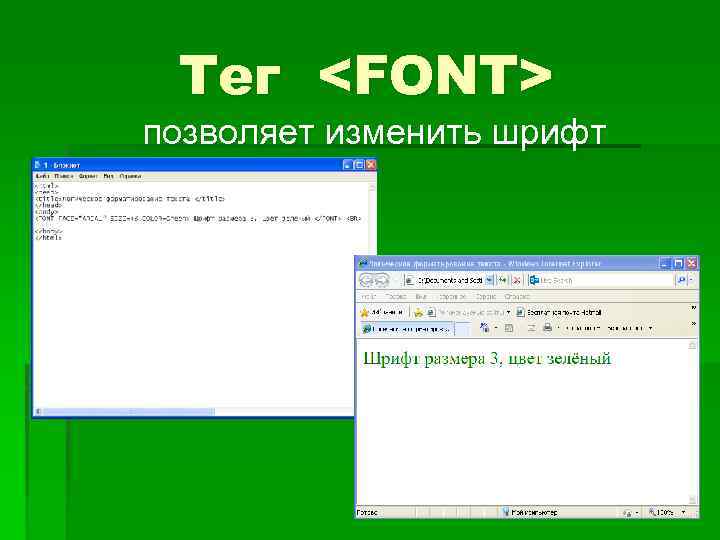Image resolution: width=720 pixels, height=540 pixels.
Task: Click the </body> line in Notepad
Action: (x=48, y=231)
